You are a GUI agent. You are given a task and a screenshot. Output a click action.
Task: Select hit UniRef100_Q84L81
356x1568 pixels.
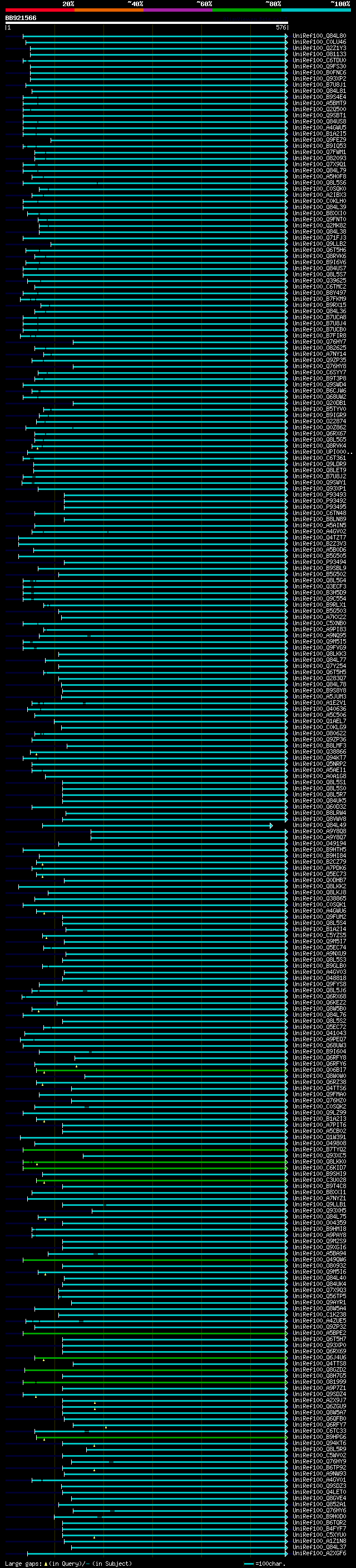[x=319, y=91]
